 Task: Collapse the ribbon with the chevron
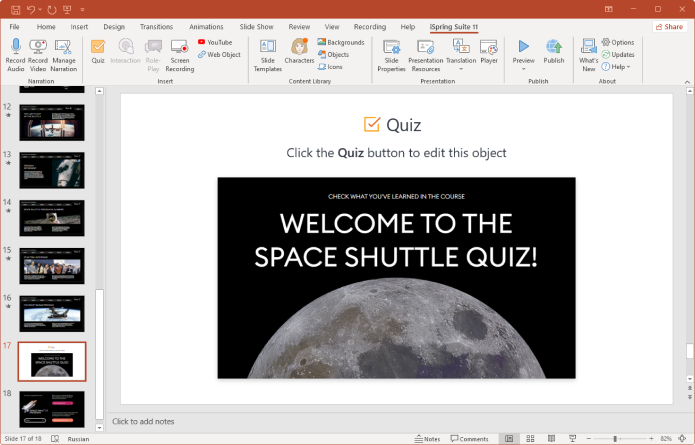687,82
